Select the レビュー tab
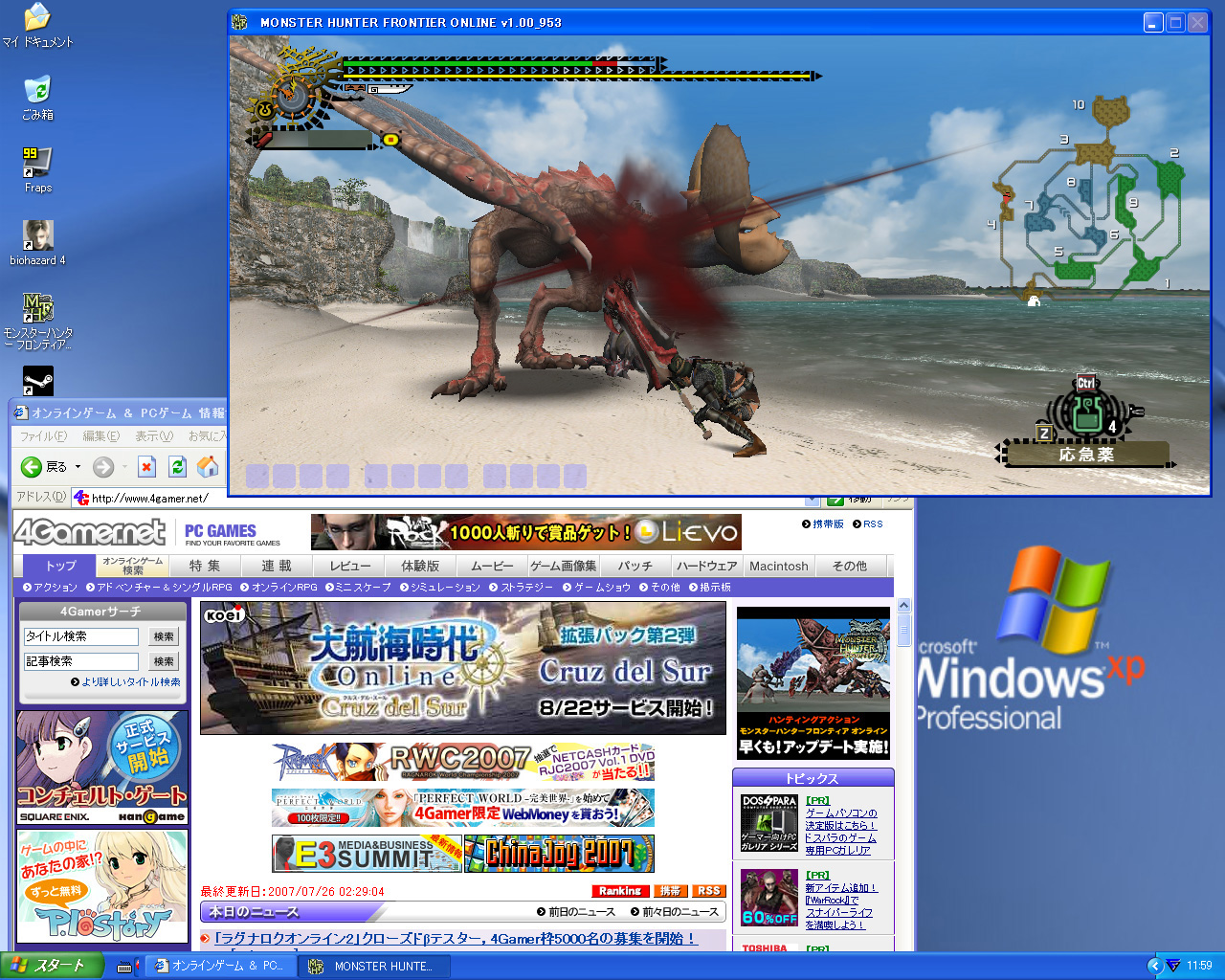Image resolution: width=1225 pixels, height=980 pixels. tap(349, 566)
